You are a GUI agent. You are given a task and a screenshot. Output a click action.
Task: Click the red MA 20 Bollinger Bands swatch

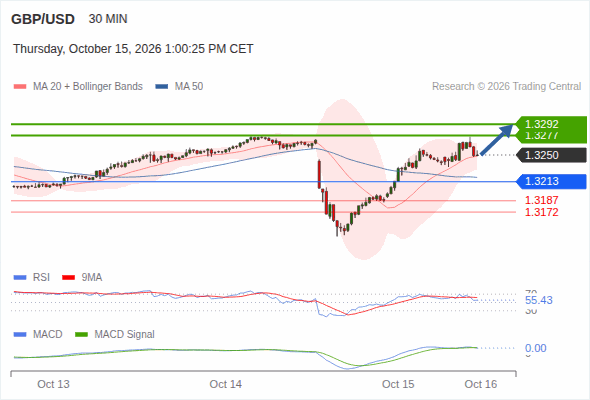coord(20,87)
